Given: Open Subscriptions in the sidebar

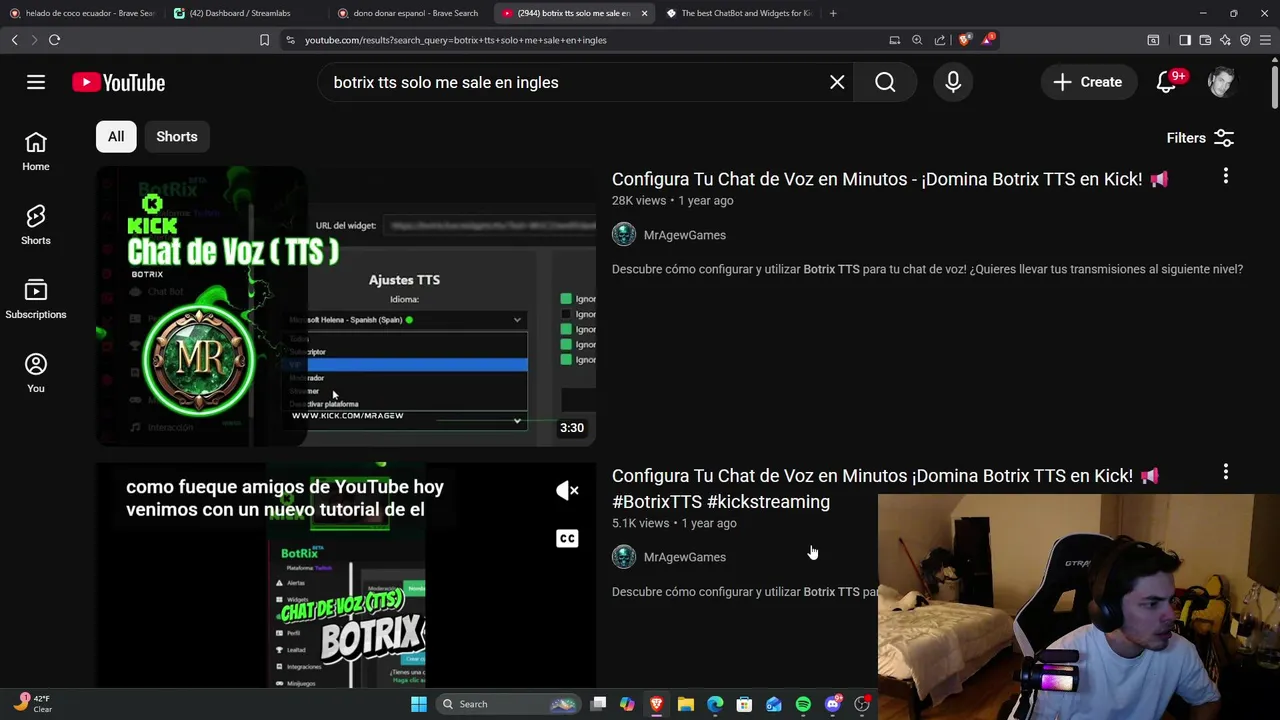Looking at the screenshot, I should [x=36, y=300].
